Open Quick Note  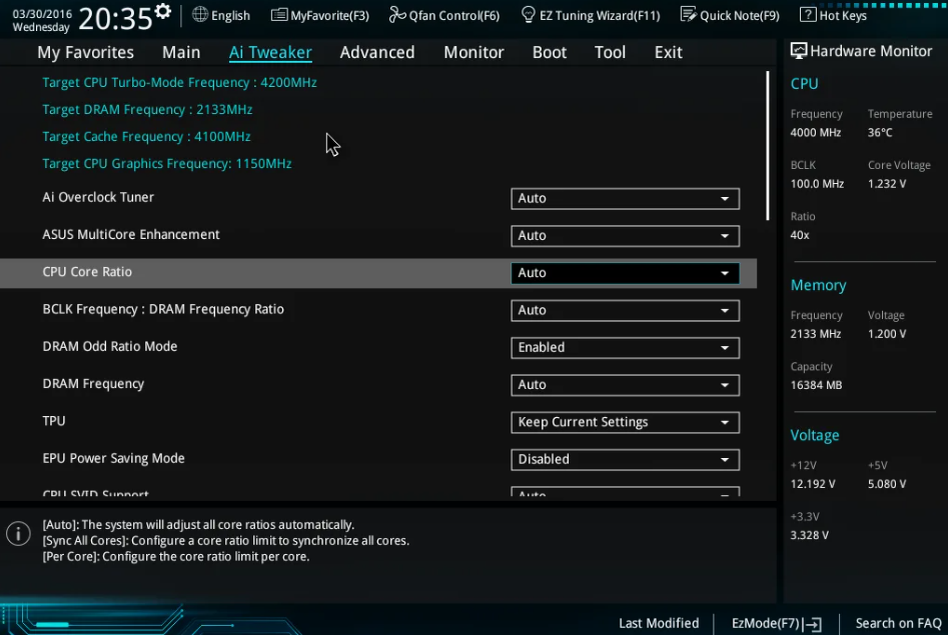coord(729,14)
